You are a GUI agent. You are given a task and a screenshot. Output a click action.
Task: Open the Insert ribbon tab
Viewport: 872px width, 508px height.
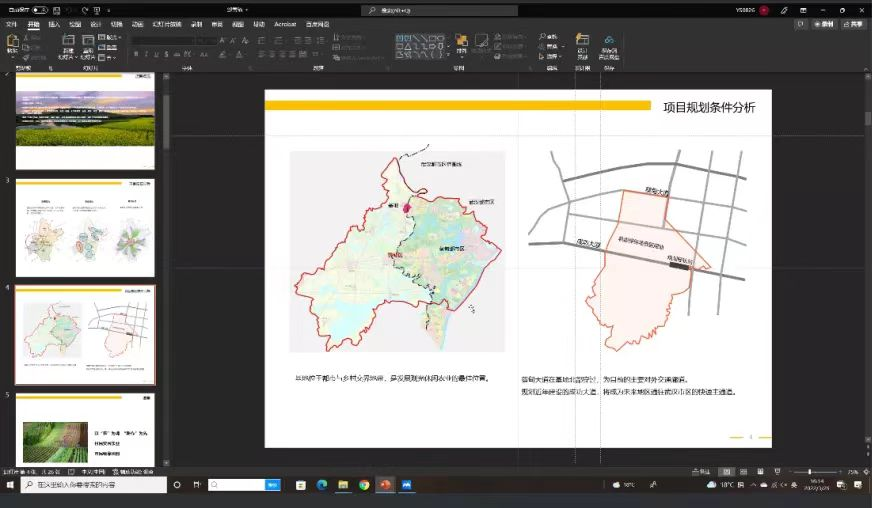point(54,24)
